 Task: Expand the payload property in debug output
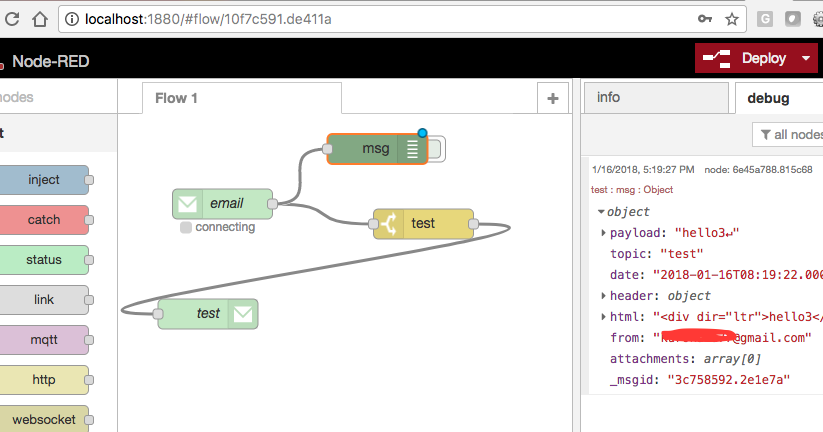click(603, 233)
